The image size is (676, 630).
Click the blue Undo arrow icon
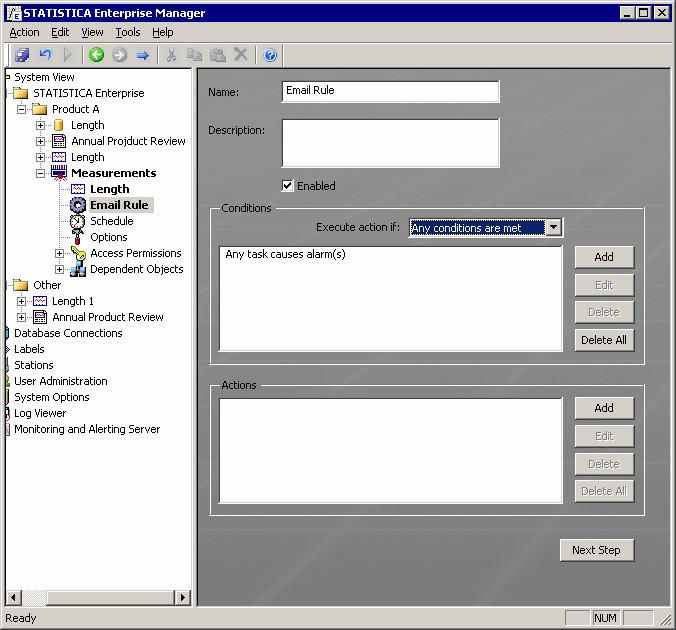coord(45,55)
